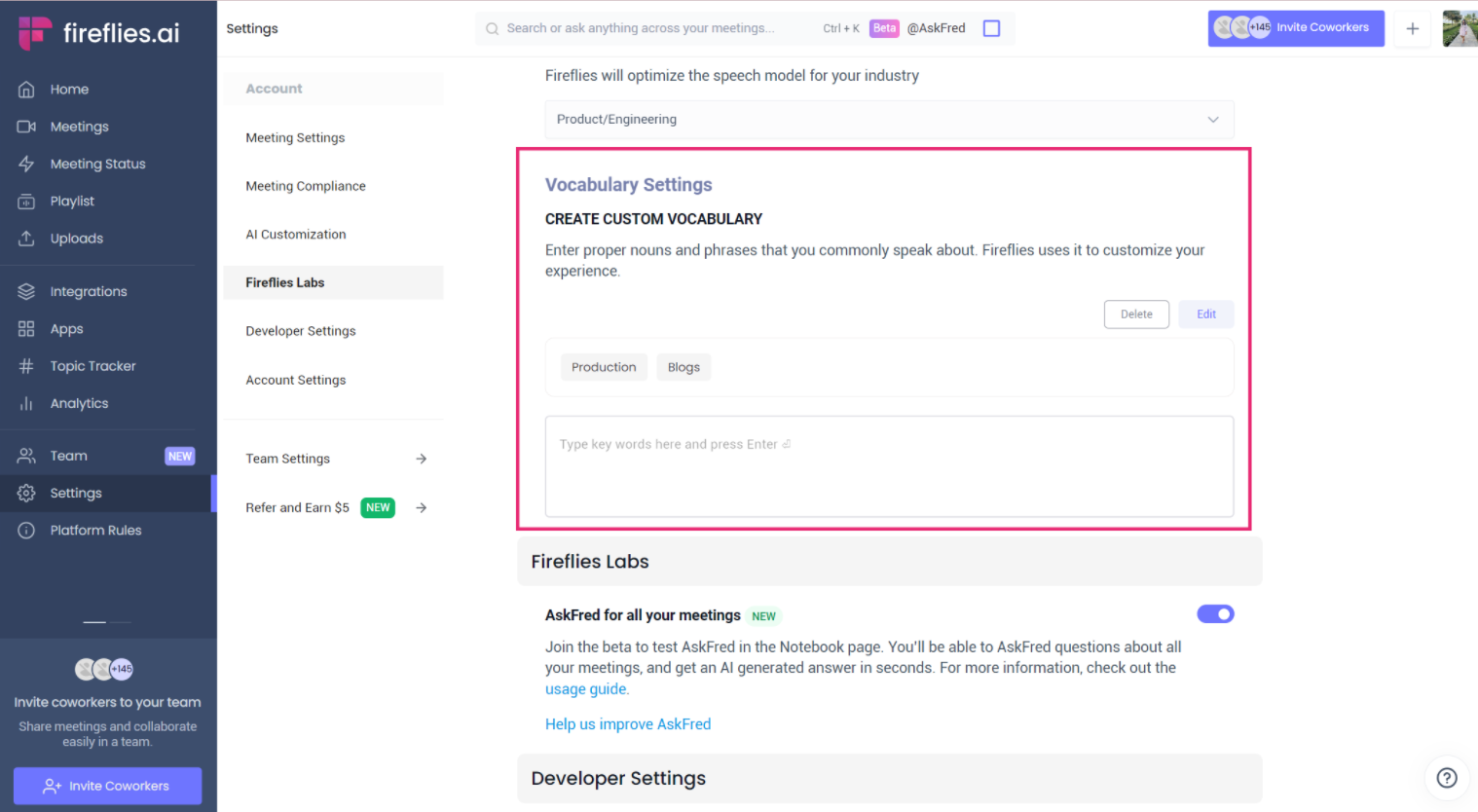The width and height of the screenshot is (1478, 812).
Task: Click the Integrations layers icon
Action: tap(26, 291)
